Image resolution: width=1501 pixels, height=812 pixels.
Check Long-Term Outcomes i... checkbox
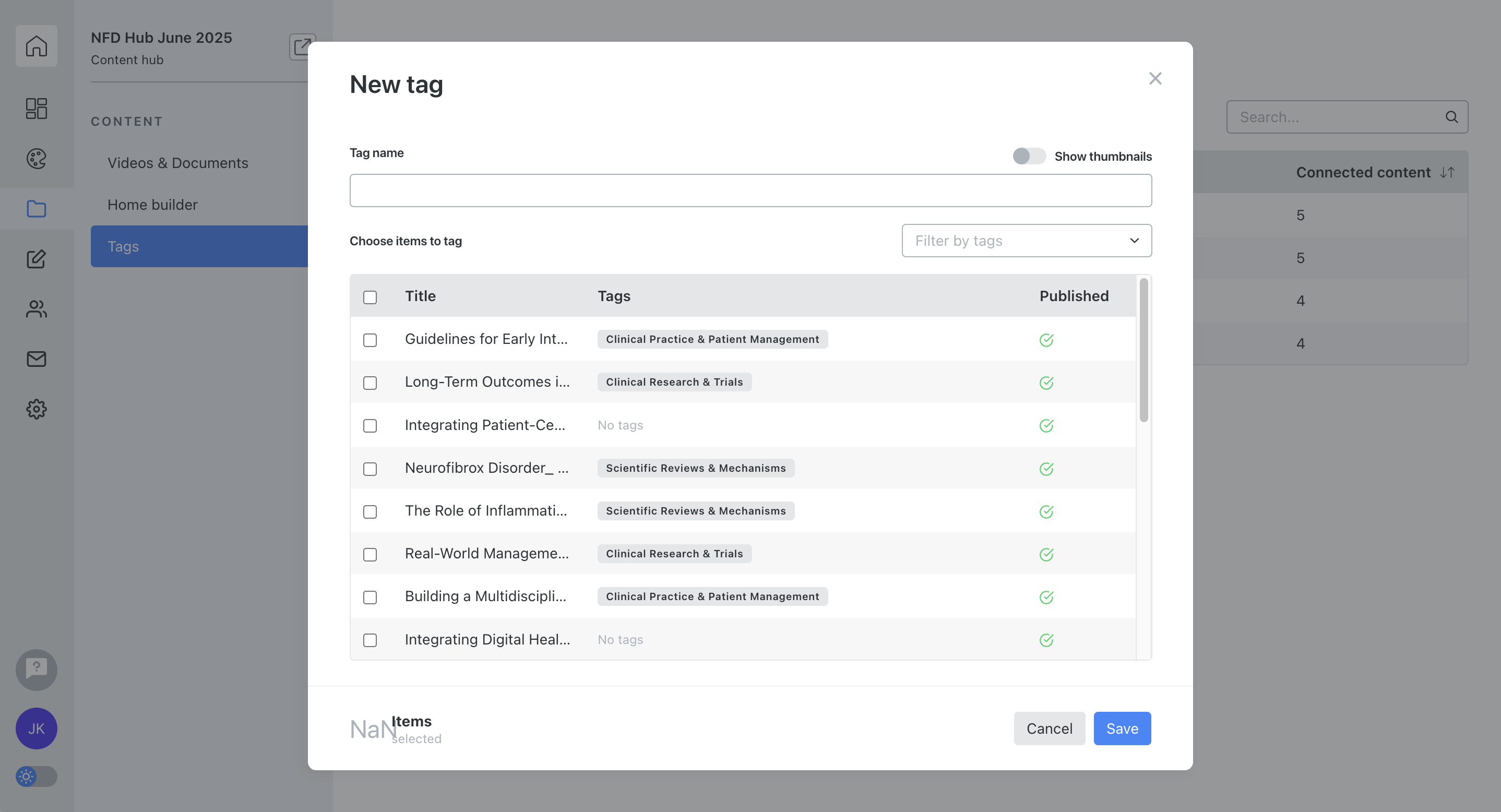tap(370, 383)
